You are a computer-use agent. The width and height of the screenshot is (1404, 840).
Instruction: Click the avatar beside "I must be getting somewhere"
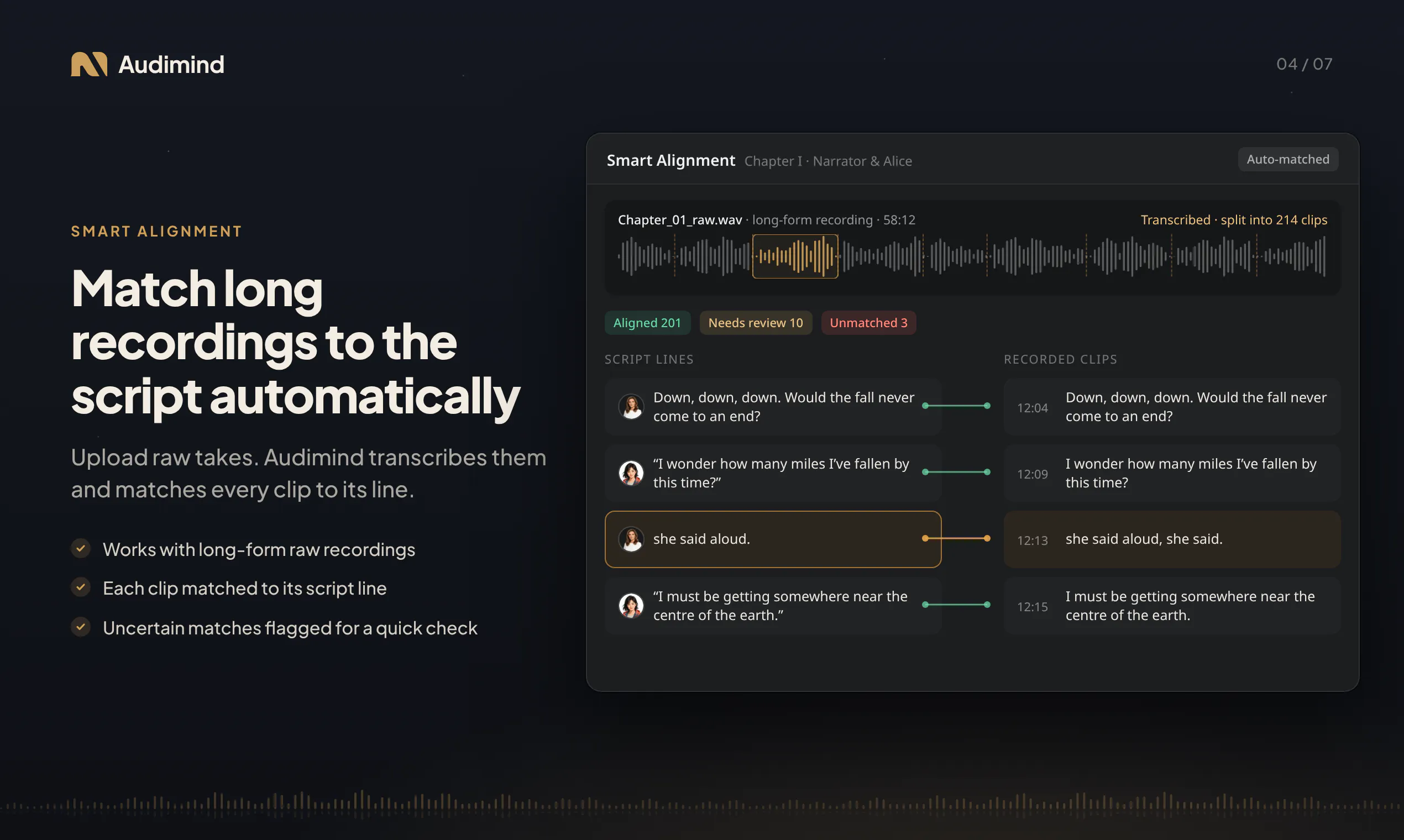point(631,605)
